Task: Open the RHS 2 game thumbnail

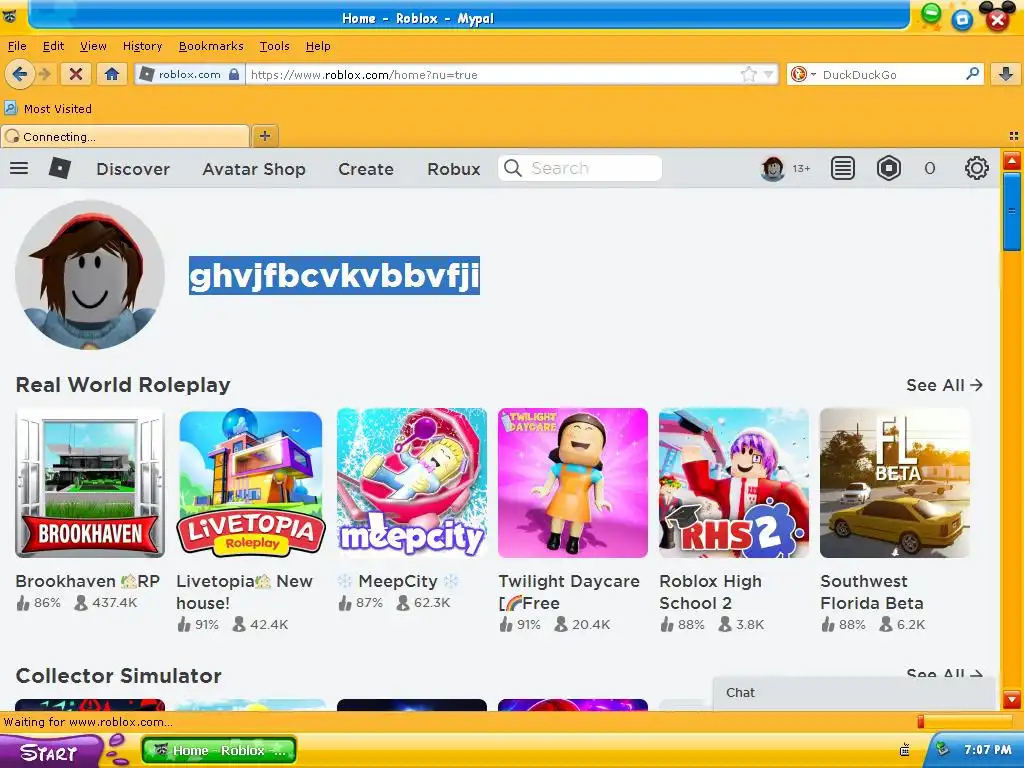Action: click(x=734, y=483)
